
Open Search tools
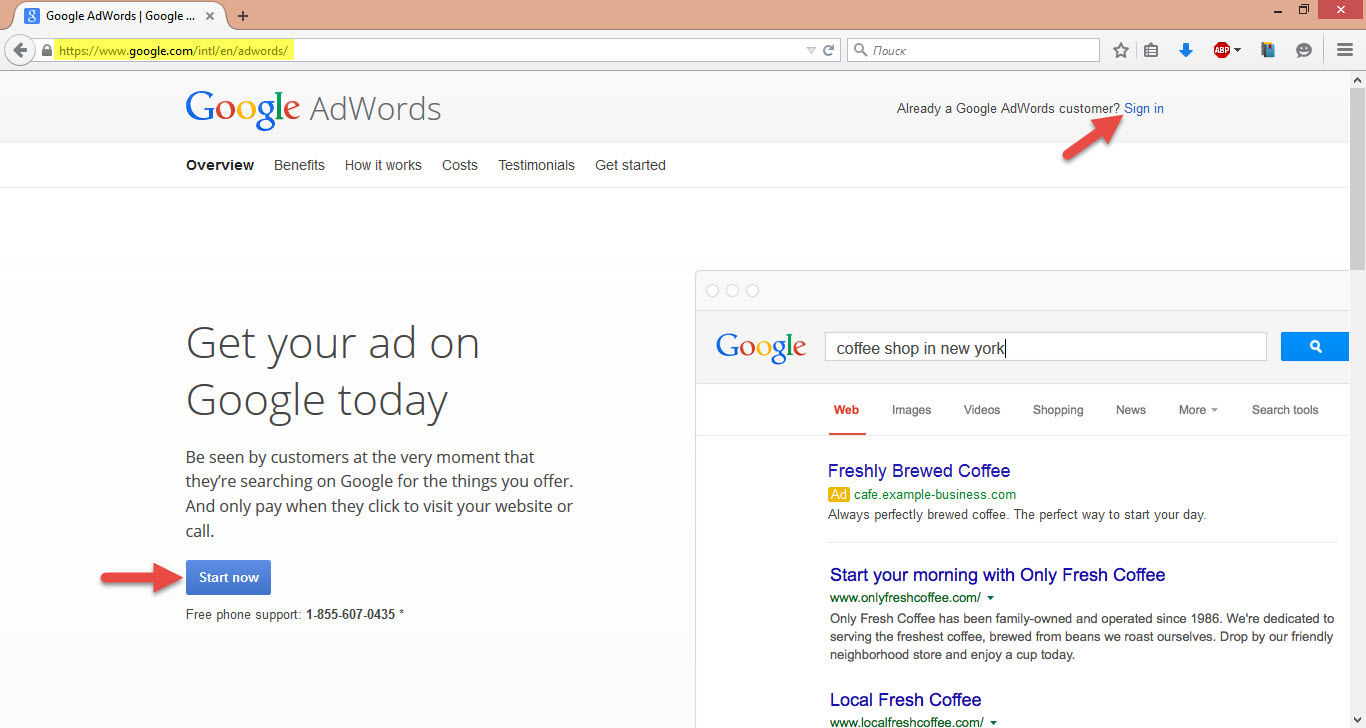click(x=1285, y=410)
